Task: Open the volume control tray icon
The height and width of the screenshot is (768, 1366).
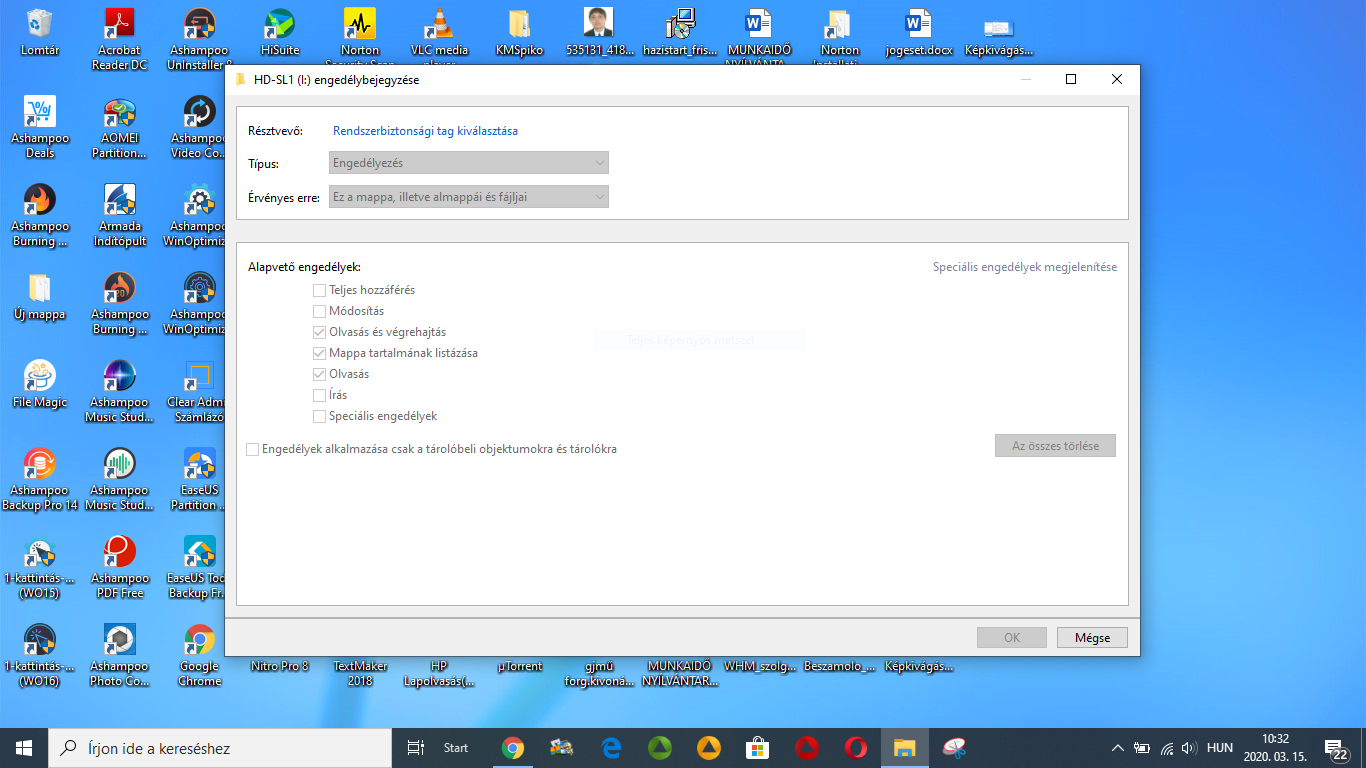Action: [1189, 747]
